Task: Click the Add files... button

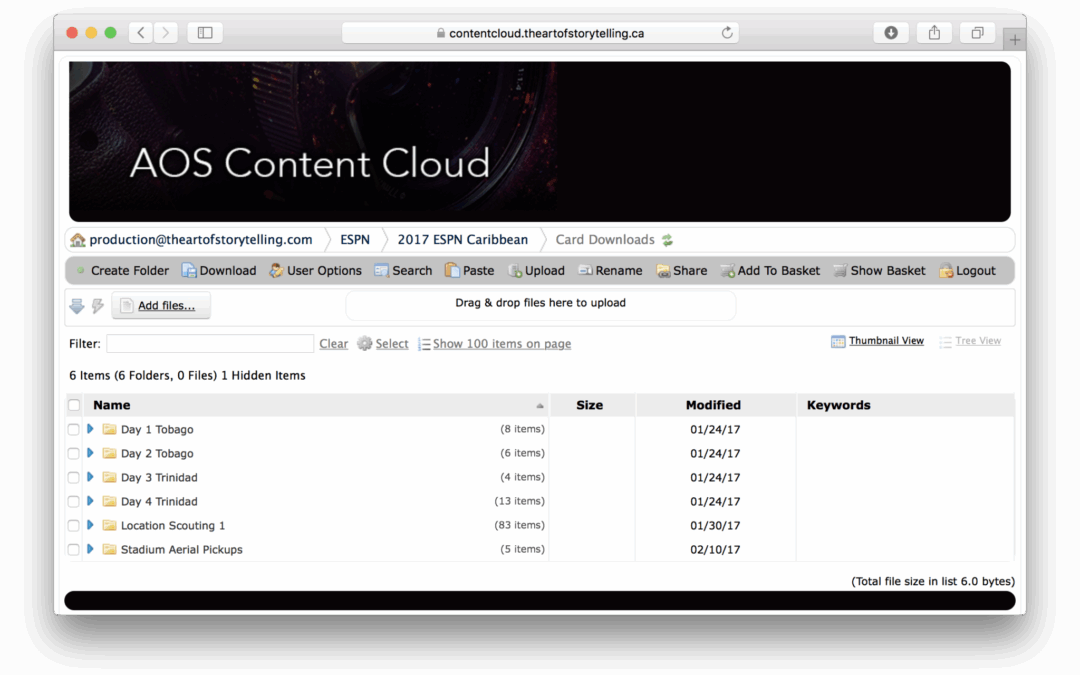Action: tap(161, 306)
